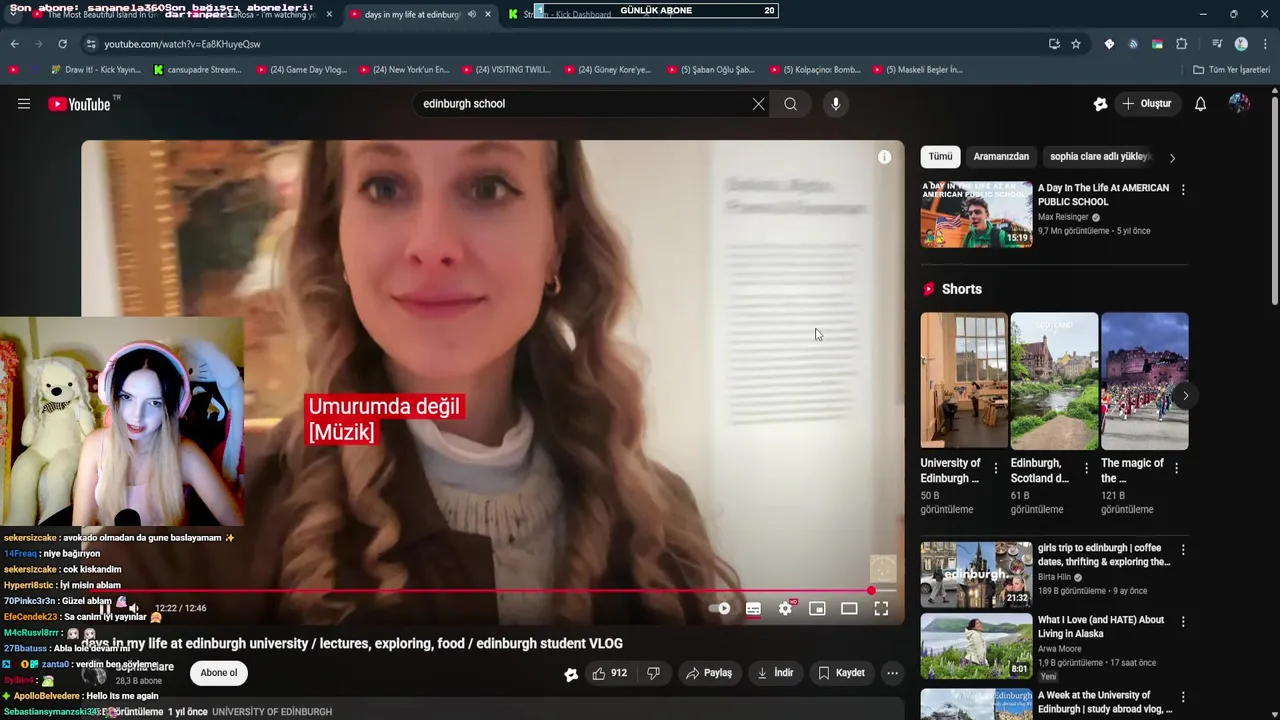Open the Chrome extensions puzzle icon
1280x720 pixels.
(1181, 44)
